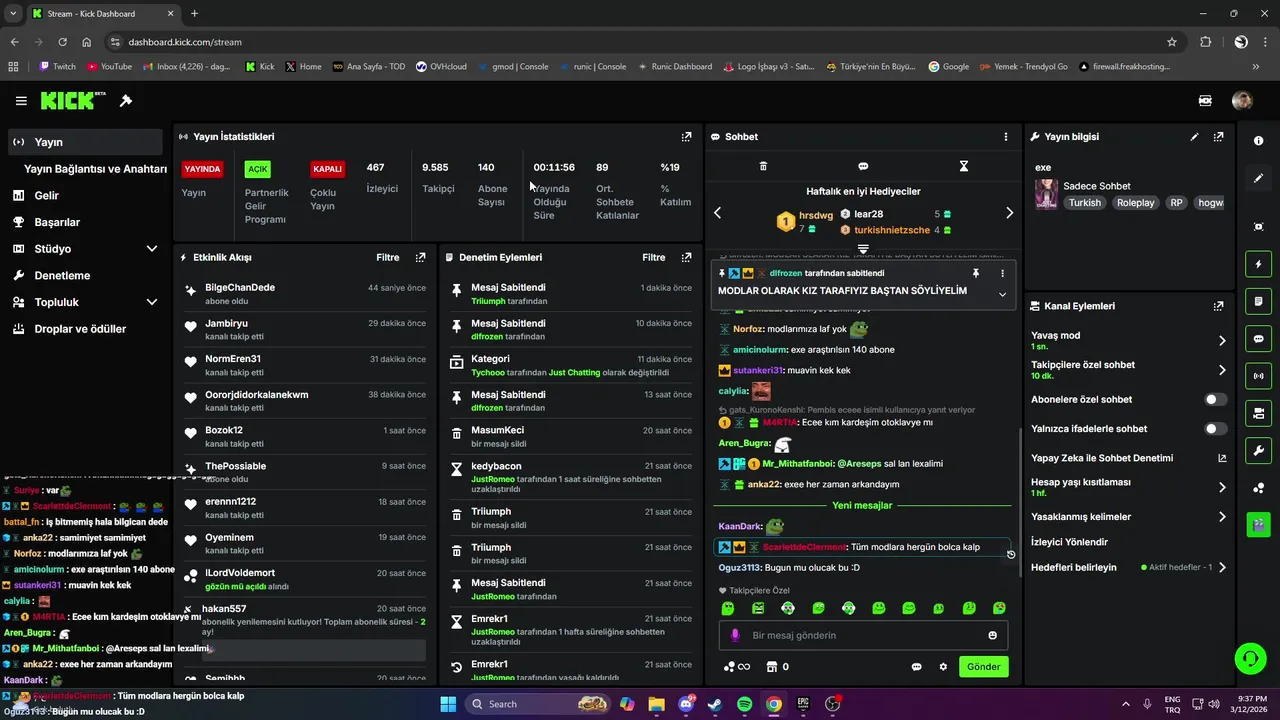Click the Windows Start button
Screen dimensions: 1280x720
point(447,704)
